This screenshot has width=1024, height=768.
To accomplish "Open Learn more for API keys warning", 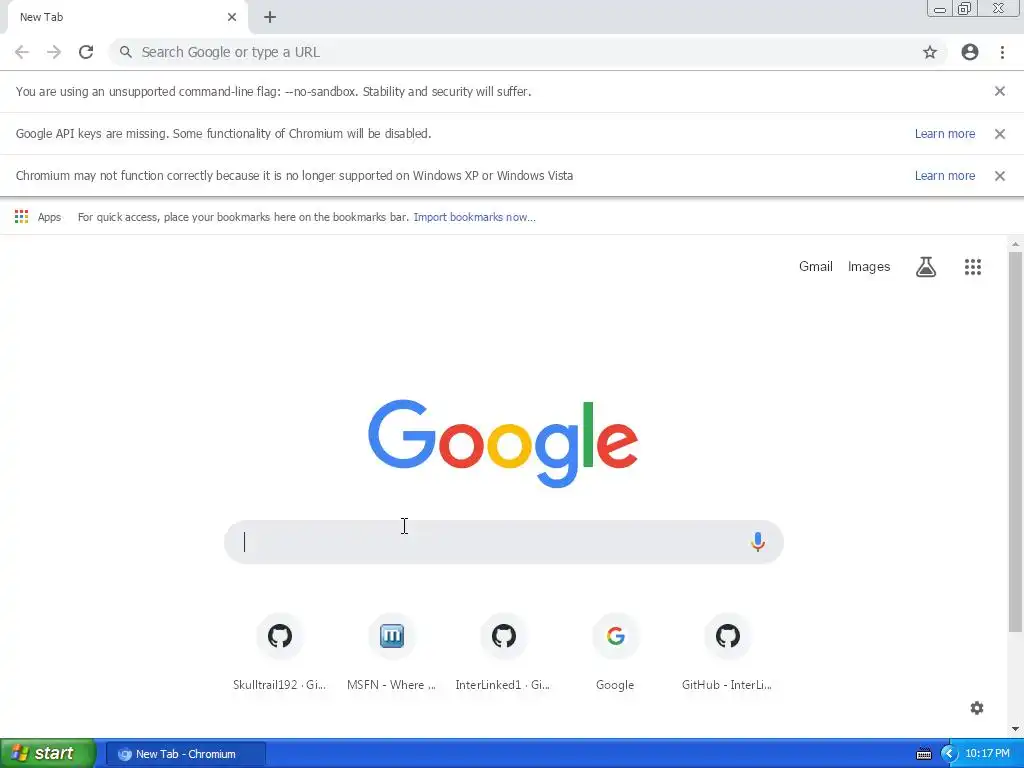I will tap(945, 134).
